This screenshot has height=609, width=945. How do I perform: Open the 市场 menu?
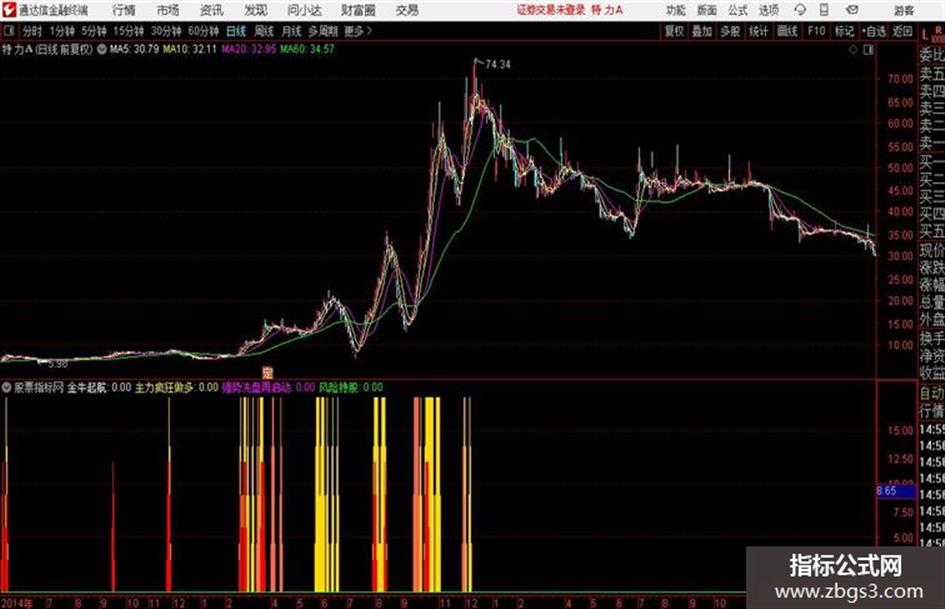[x=168, y=10]
